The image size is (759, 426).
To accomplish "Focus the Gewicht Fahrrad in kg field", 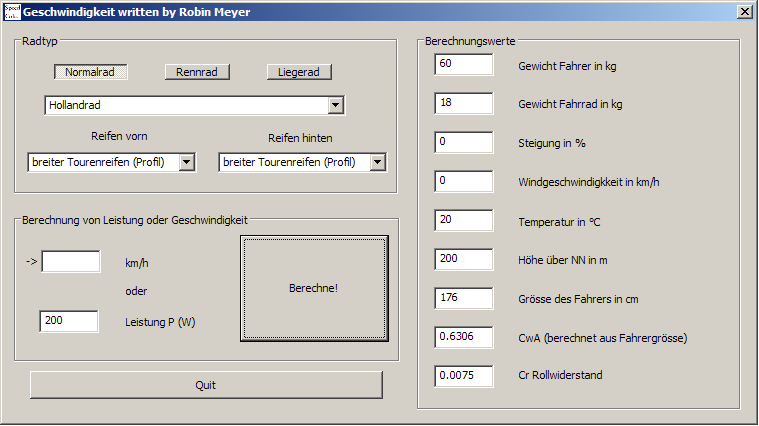I will [464, 104].
